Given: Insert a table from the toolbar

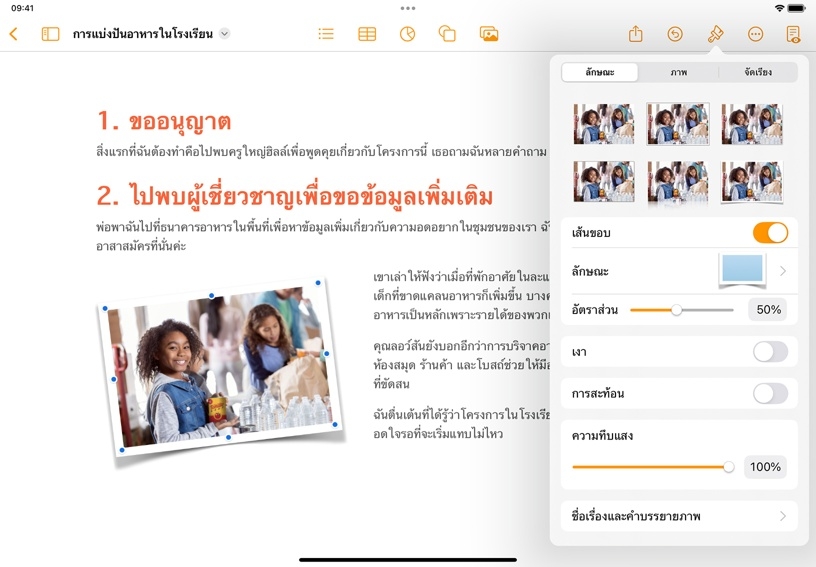Looking at the screenshot, I should [367, 34].
